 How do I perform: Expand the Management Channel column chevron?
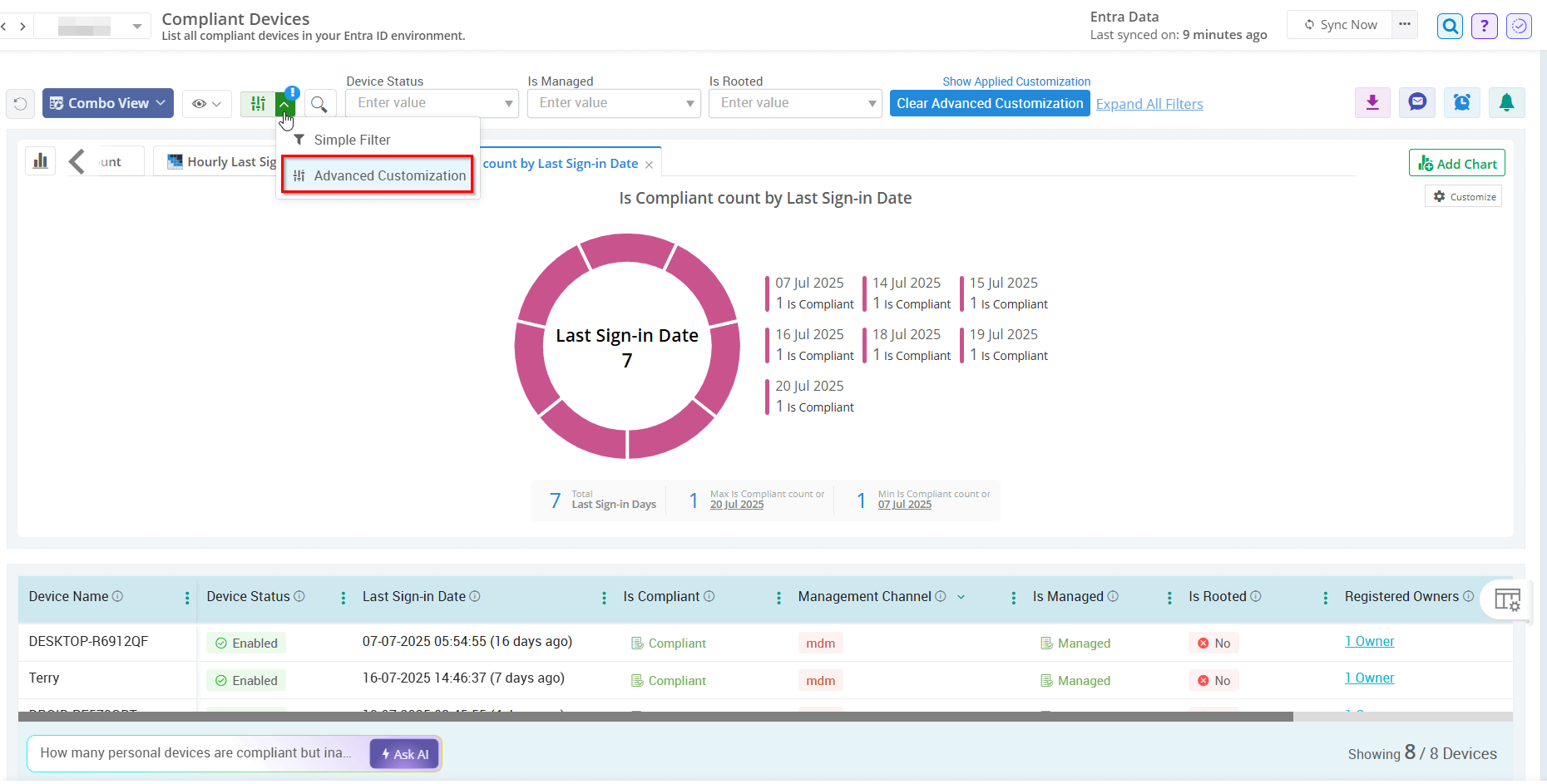[x=961, y=597]
